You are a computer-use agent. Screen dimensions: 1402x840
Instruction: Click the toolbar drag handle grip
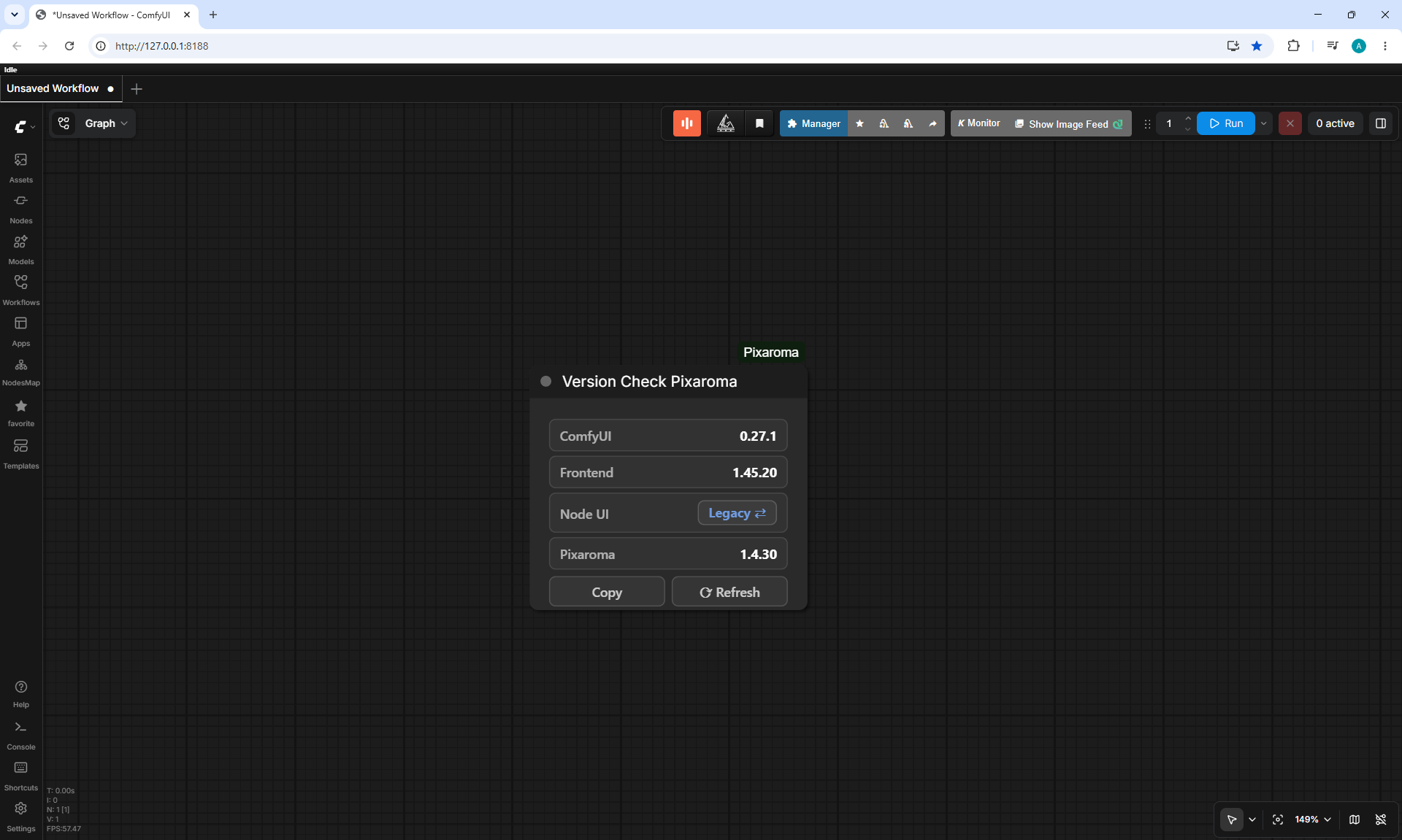1147,124
